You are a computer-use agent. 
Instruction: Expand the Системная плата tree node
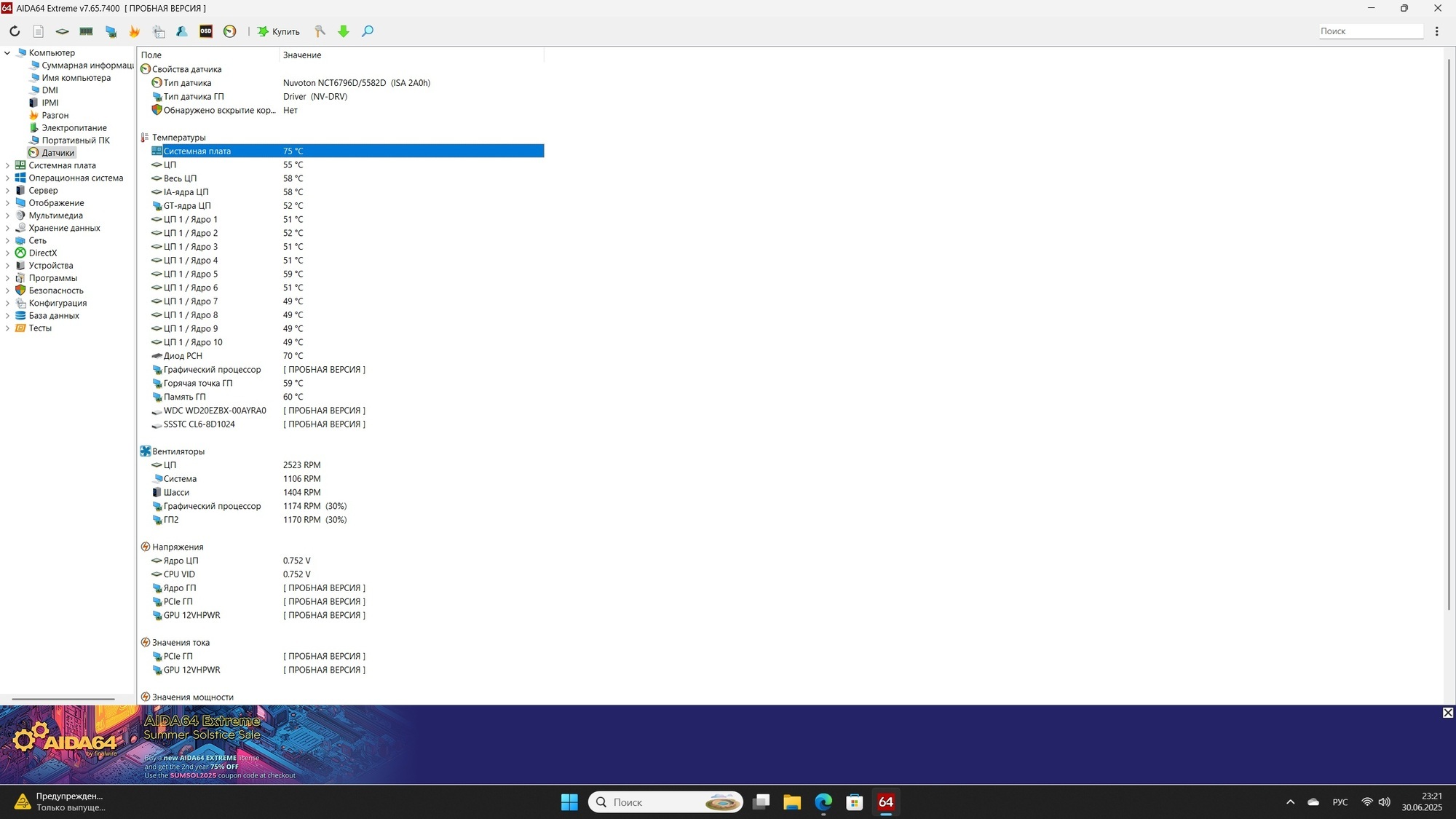tap(7, 166)
